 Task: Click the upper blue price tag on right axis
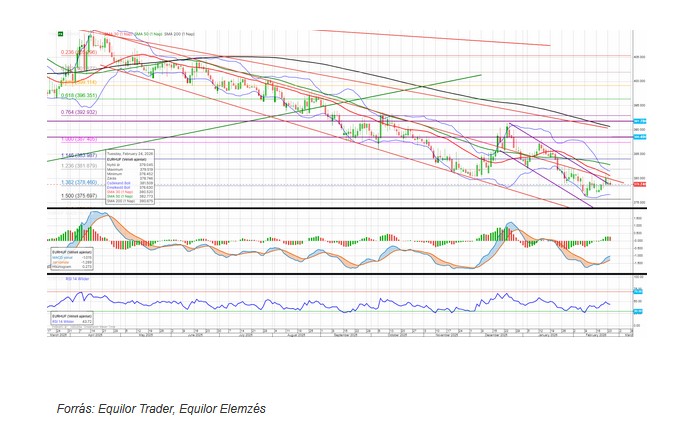[644, 121]
